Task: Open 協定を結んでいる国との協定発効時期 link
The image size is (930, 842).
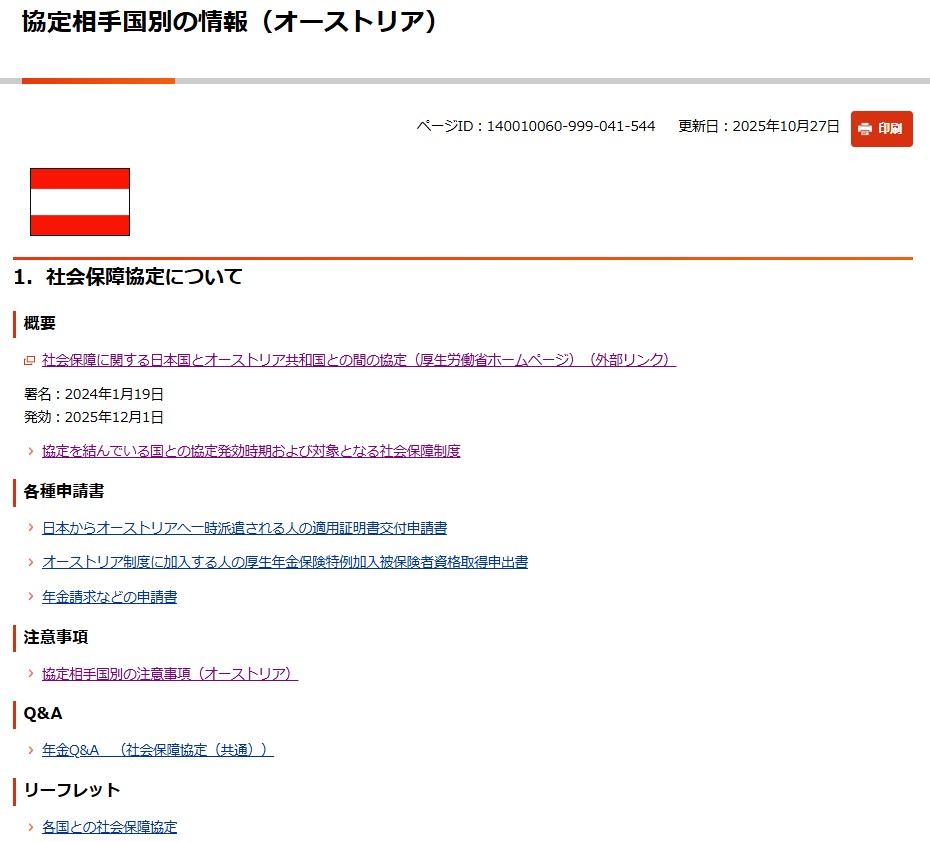Action: click(251, 451)
